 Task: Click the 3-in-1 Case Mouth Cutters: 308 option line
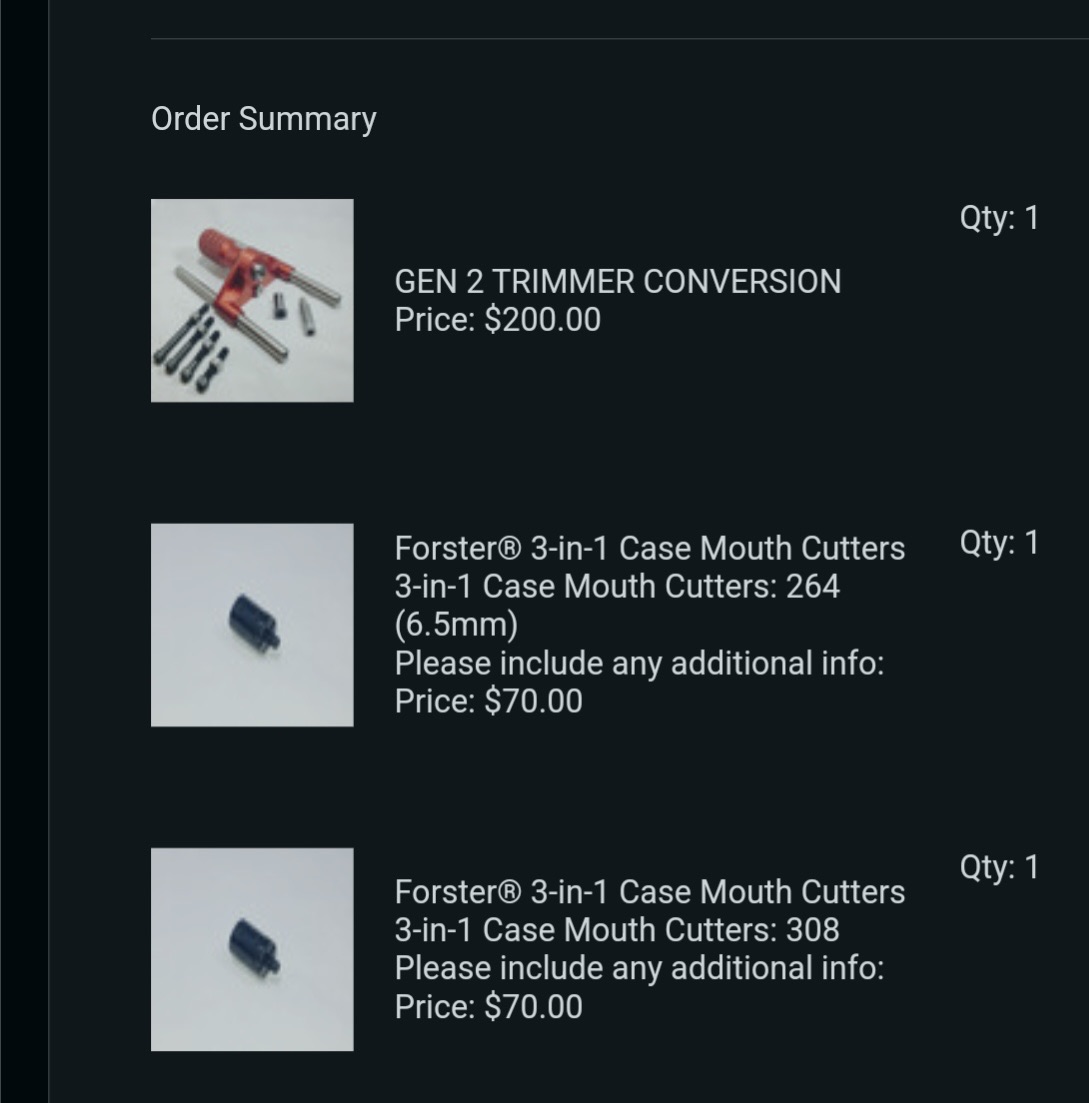617,930
